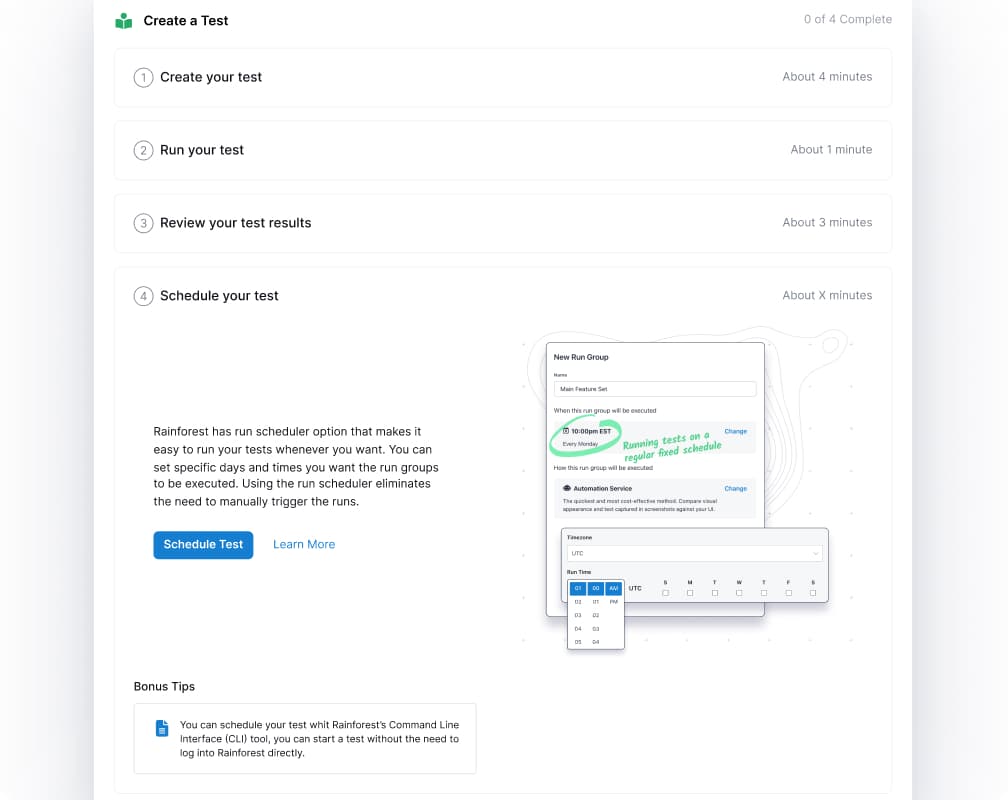This screenshot has height=800, width=1008.
Task: Click the step 3 circle number icon
Action: tap(143, 223)
